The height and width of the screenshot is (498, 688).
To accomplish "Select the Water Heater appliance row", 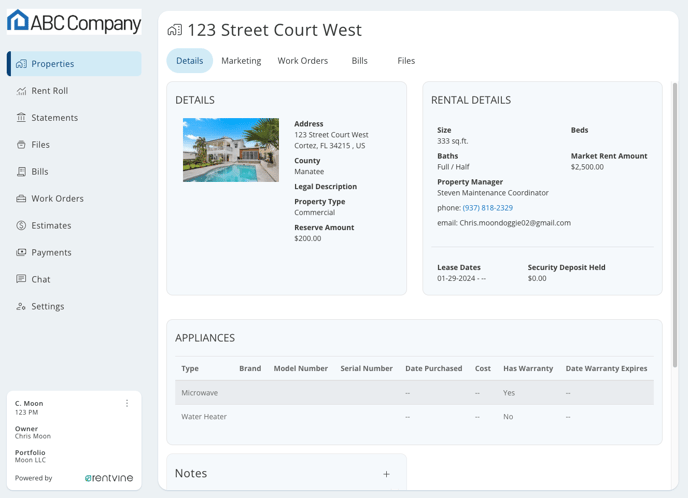I will tap(414, 417).
